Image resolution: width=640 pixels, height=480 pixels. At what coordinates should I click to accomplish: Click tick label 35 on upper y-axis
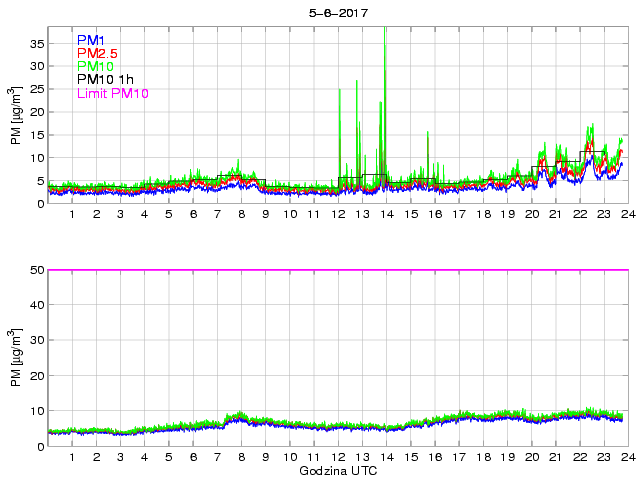click(x=36, y=43)
